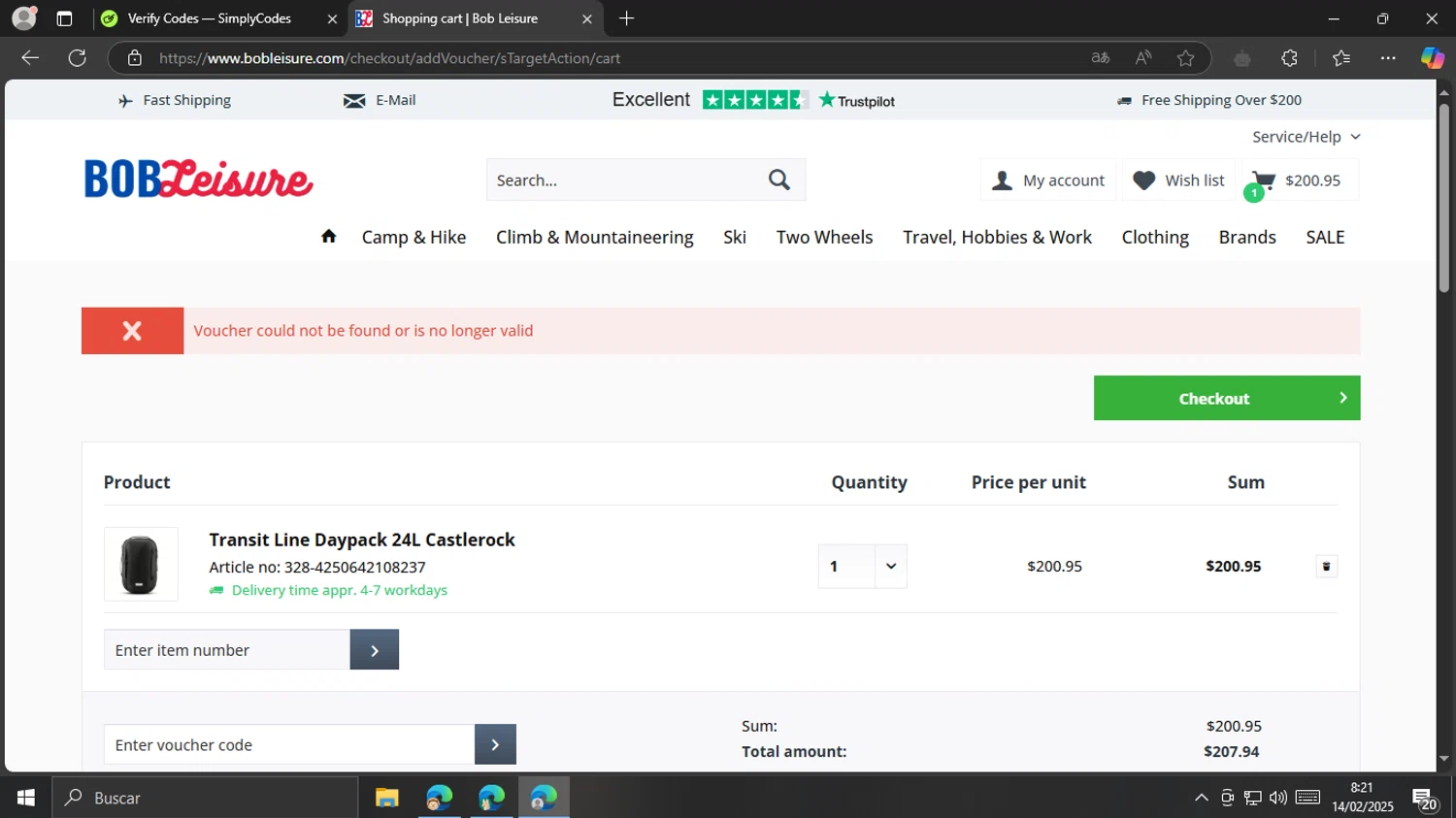Submit the voucher code arrow button

495,744
